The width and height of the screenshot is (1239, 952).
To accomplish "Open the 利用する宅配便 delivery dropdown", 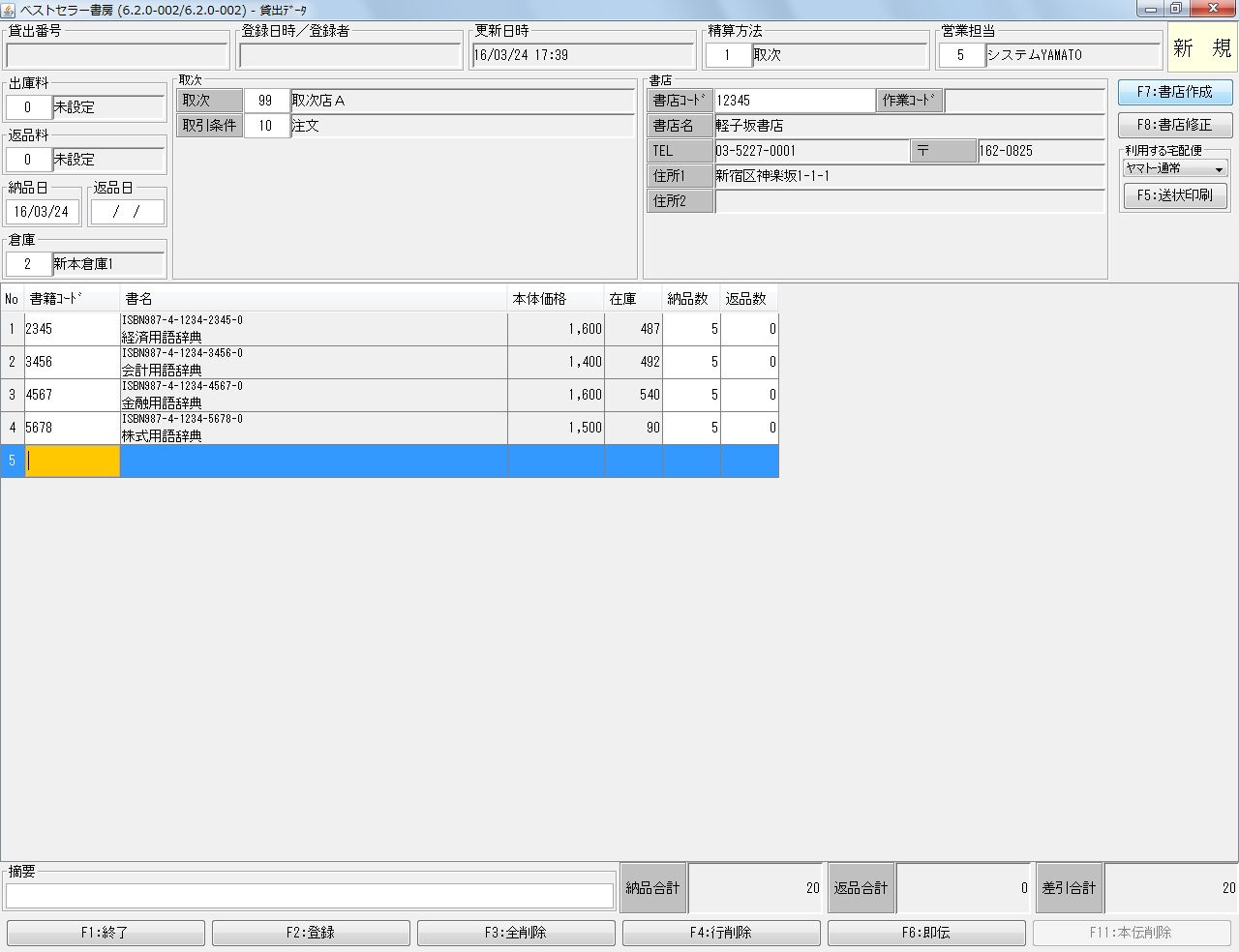I will point(1175,168).
